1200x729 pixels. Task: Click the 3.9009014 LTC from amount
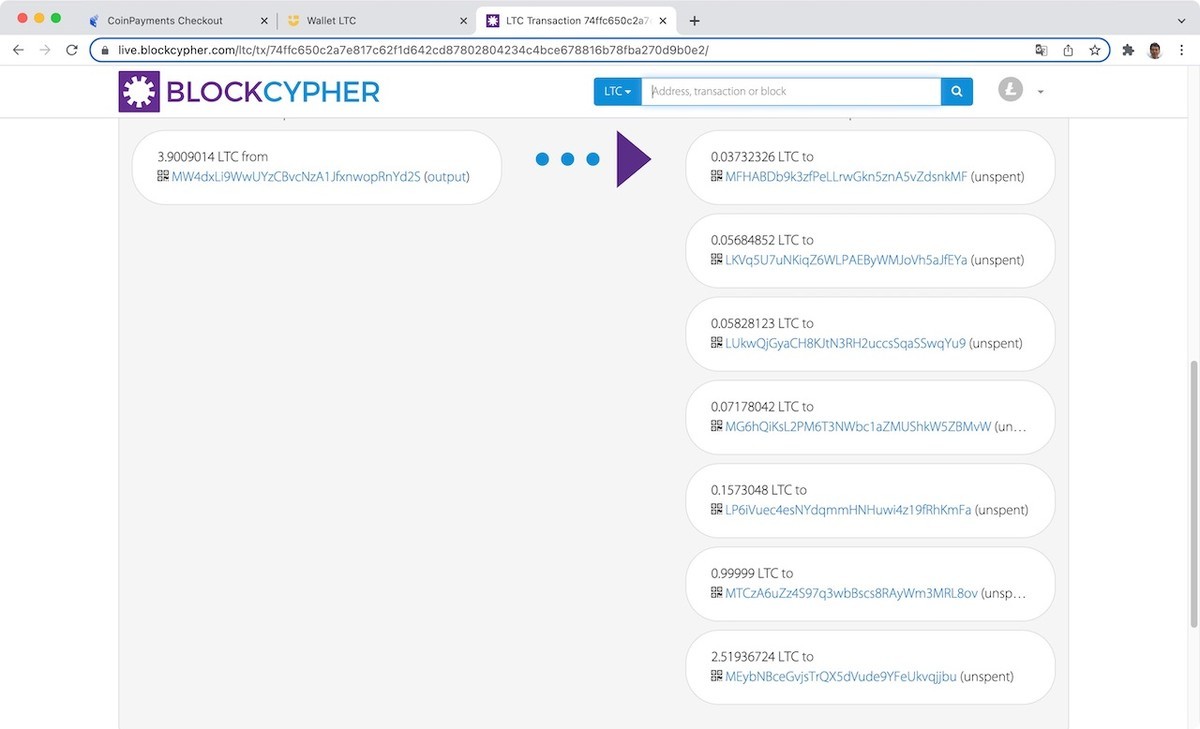click(x=212, y=157)
